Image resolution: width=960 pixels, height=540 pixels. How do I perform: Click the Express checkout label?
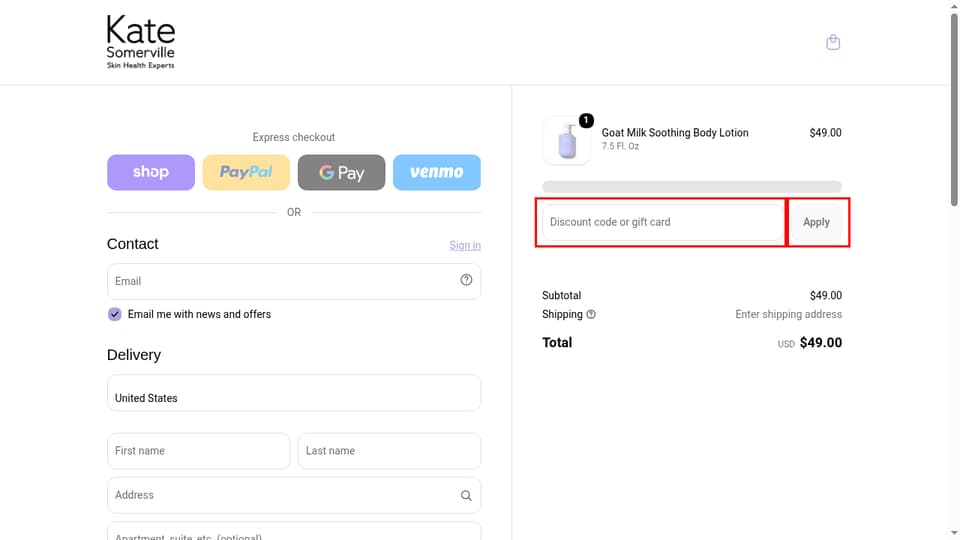(x=294, y=137)
